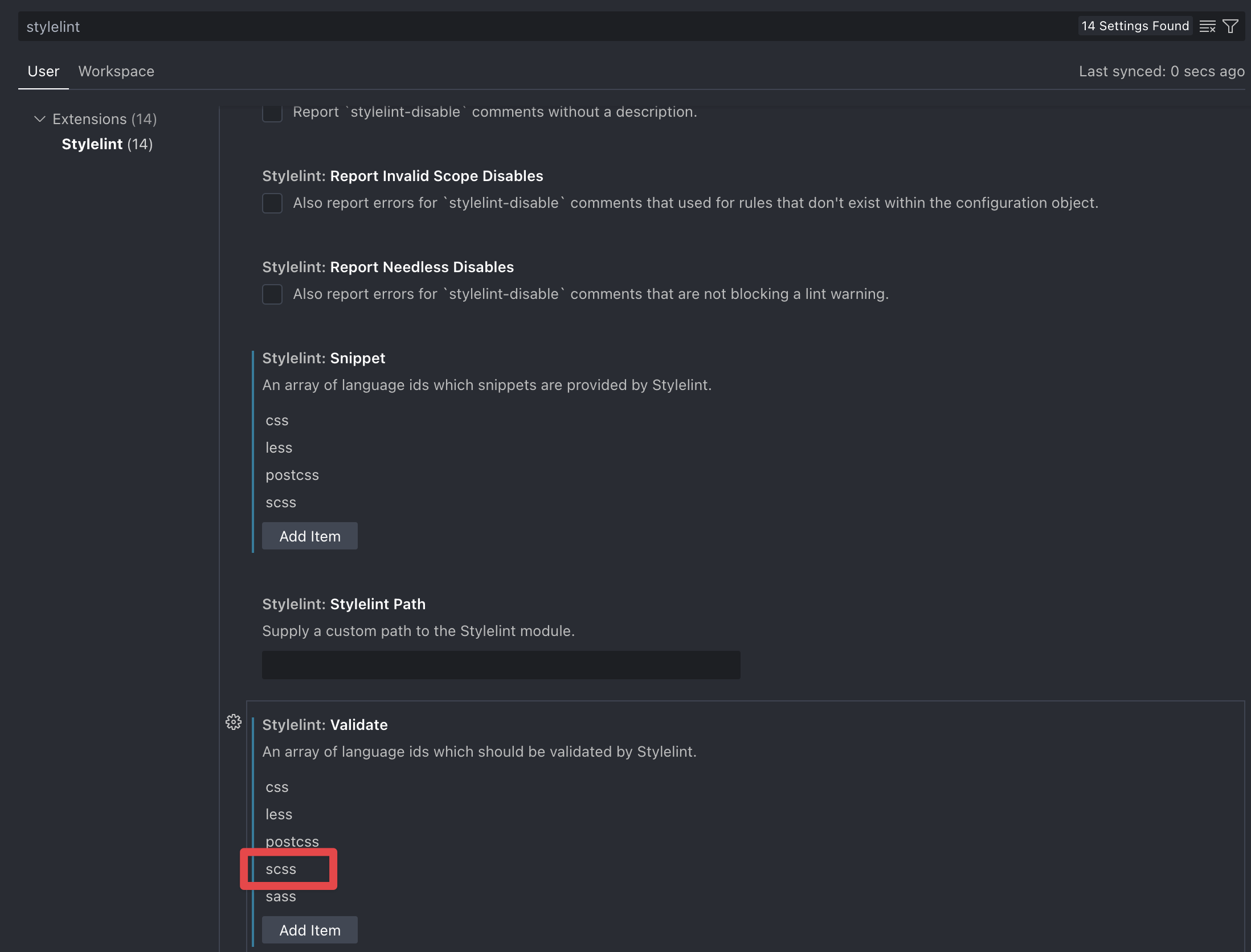
Task: Select the postcss item in Validate list
Action: click(x=292, y=842)
